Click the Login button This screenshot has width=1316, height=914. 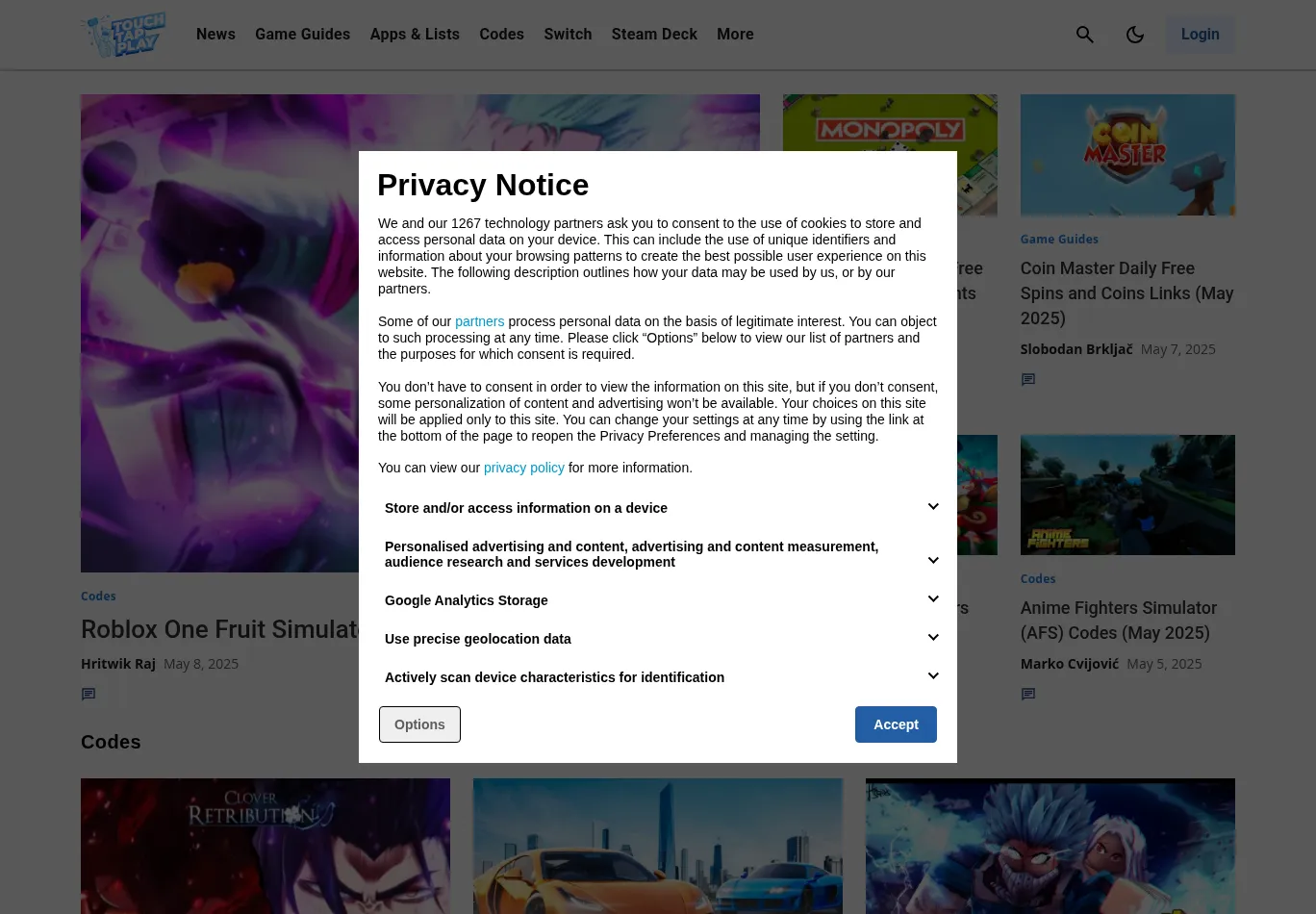(1200, 35)
